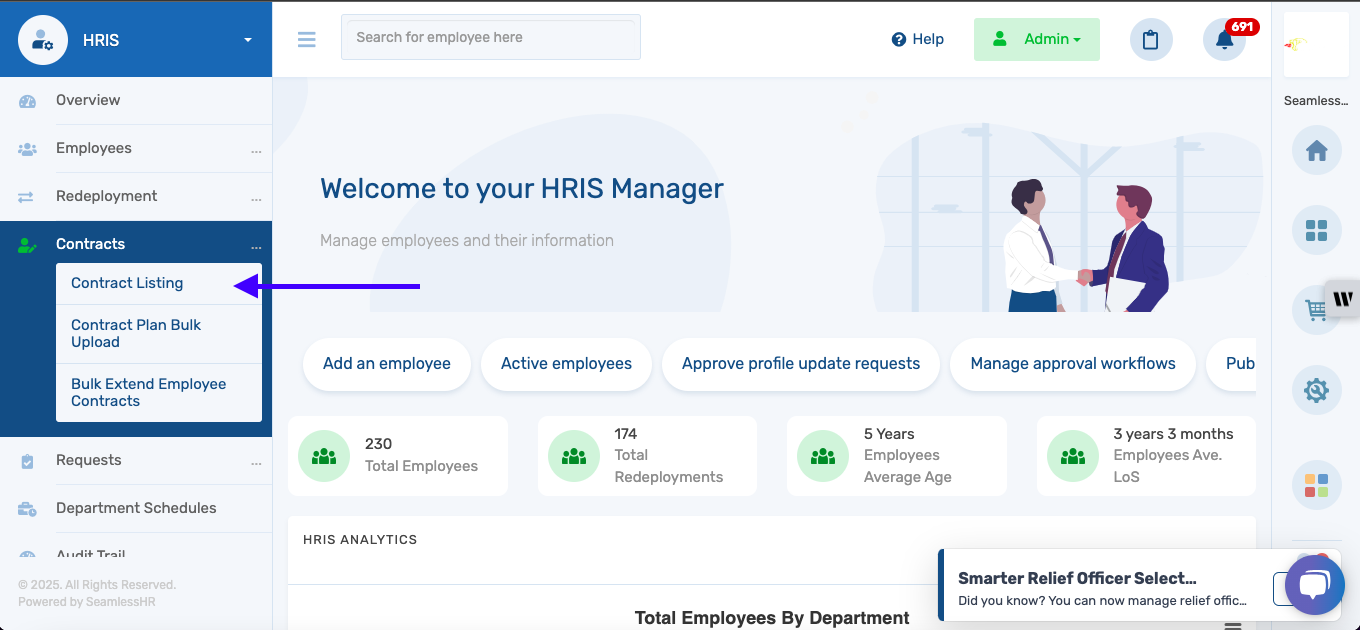Click the home icon in right panel

click(x=1316, y=151)
